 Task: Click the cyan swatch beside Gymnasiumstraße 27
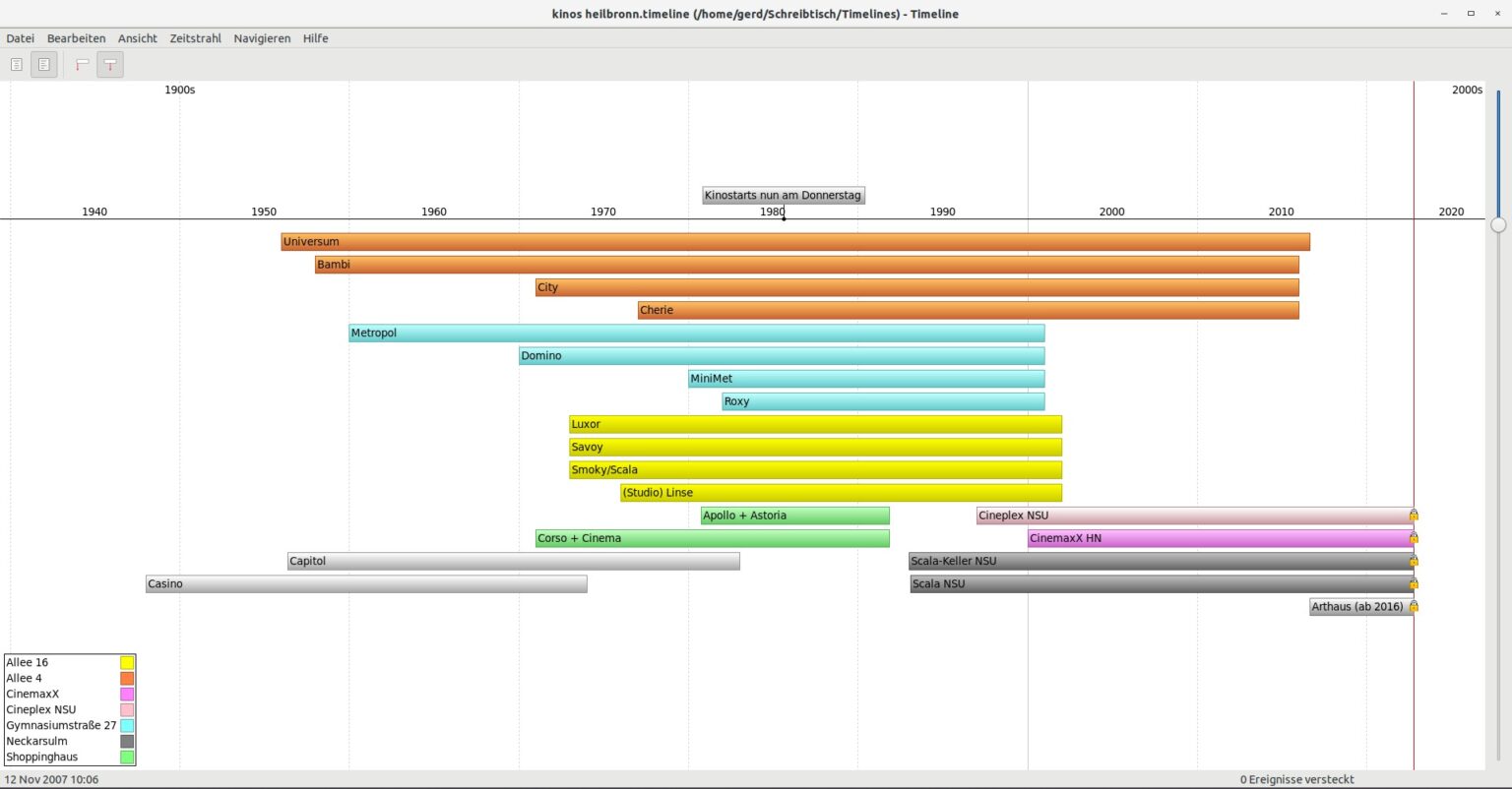point(127,725)
